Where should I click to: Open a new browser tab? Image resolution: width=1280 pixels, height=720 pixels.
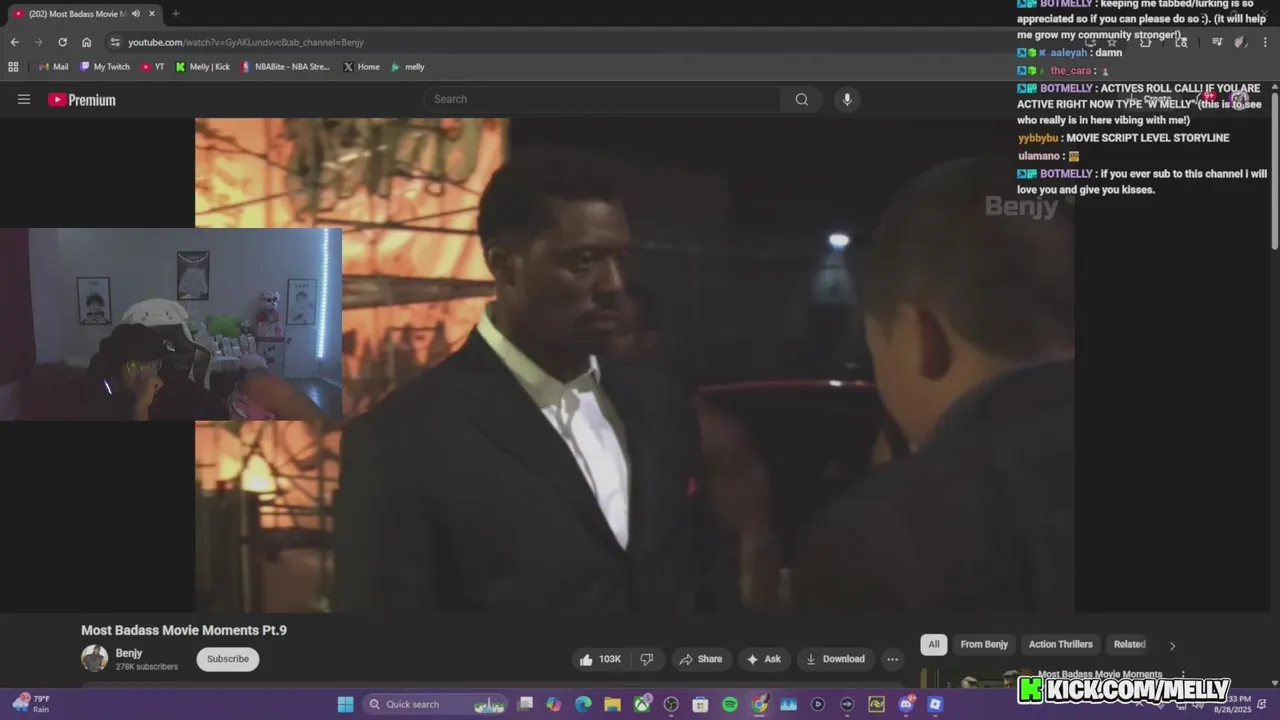click(x=175, y=13)
